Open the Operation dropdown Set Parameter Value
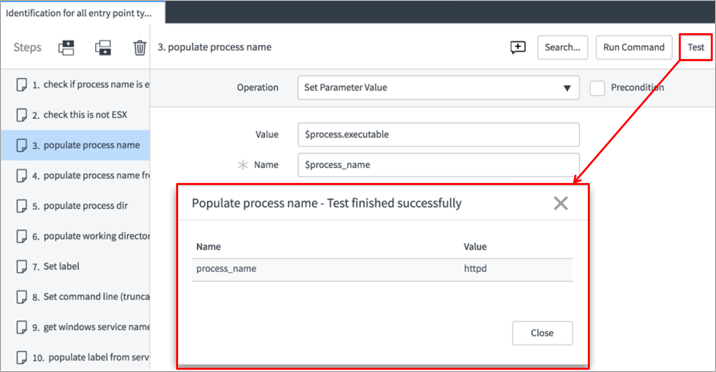 click(438, 88)
